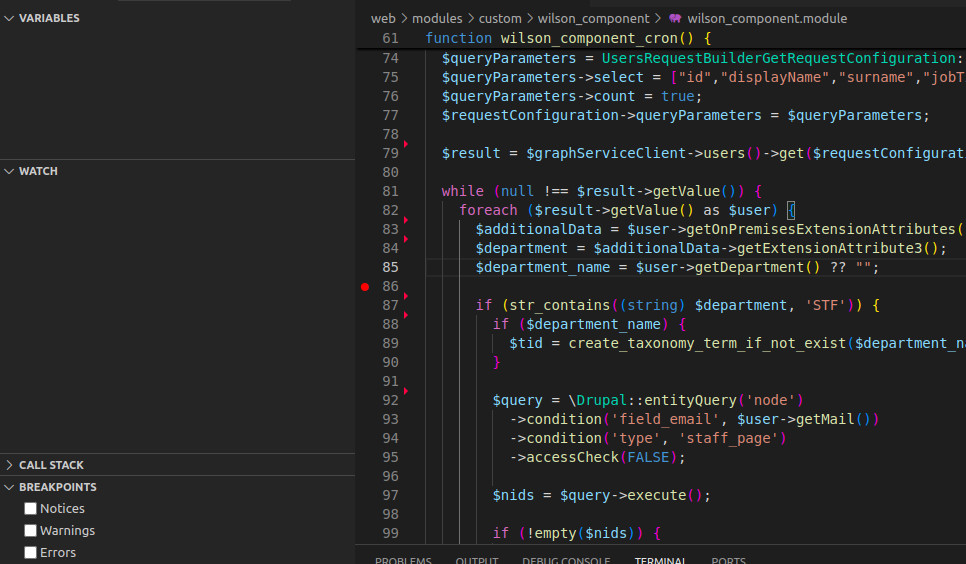This screenshot has height=564, width=966.
Task: Open the OUTPUT panel tab
Action: click(477, 560)
